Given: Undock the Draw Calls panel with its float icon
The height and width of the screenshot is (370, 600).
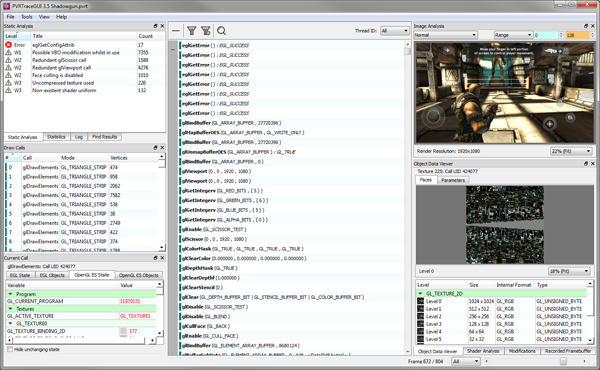Looking at the screenshot, I should (x=155, y=147).
